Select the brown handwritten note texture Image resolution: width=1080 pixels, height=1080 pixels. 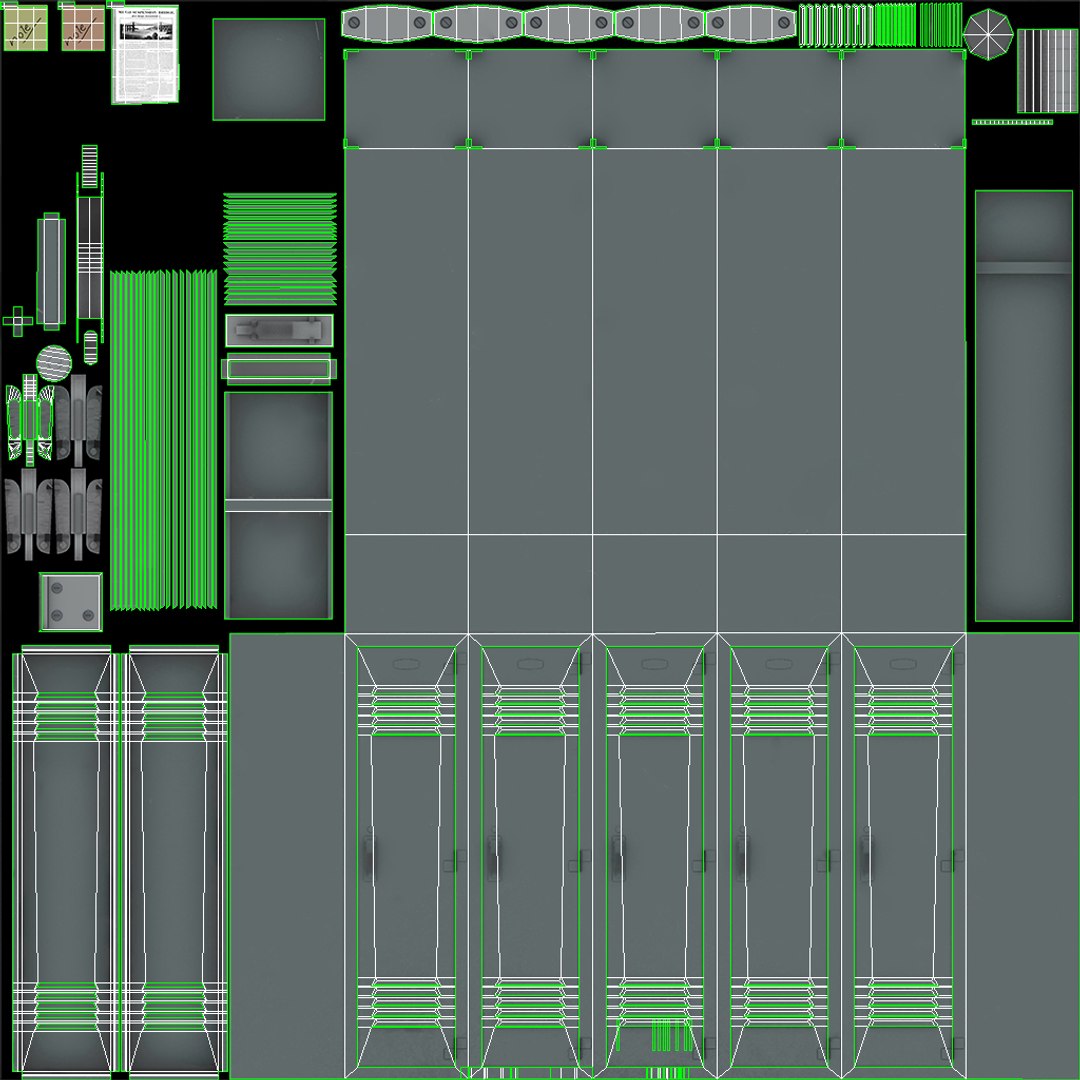83,28
